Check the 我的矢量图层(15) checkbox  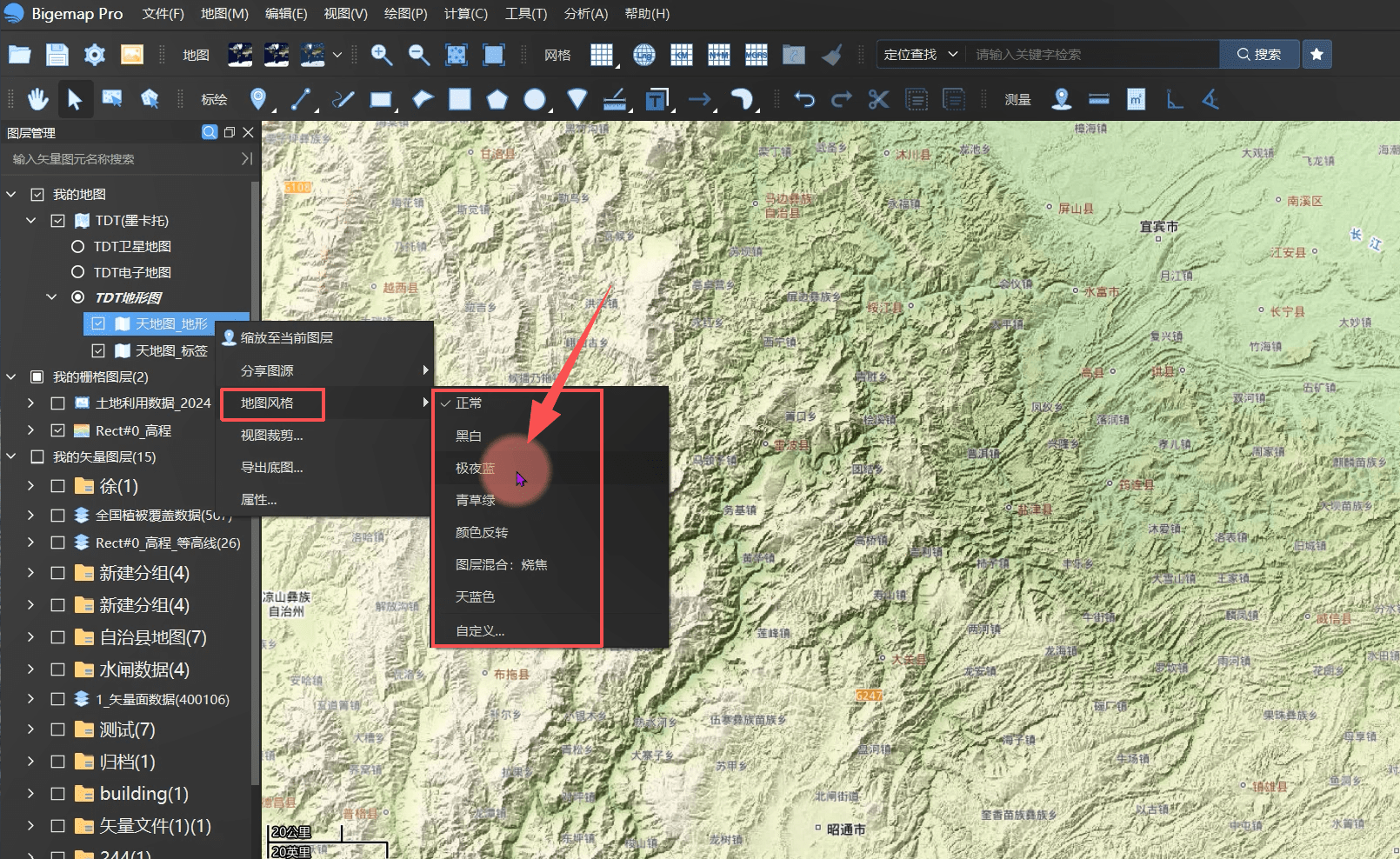coord(37,456)
